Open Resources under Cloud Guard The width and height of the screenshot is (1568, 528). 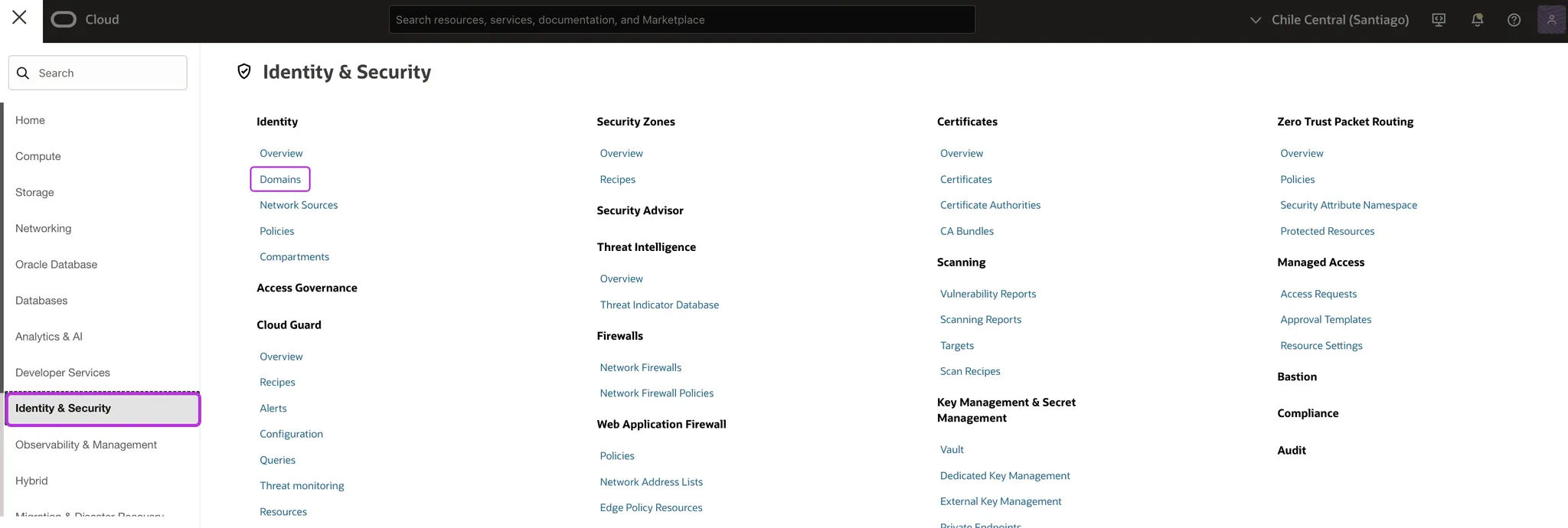(283, 511)
